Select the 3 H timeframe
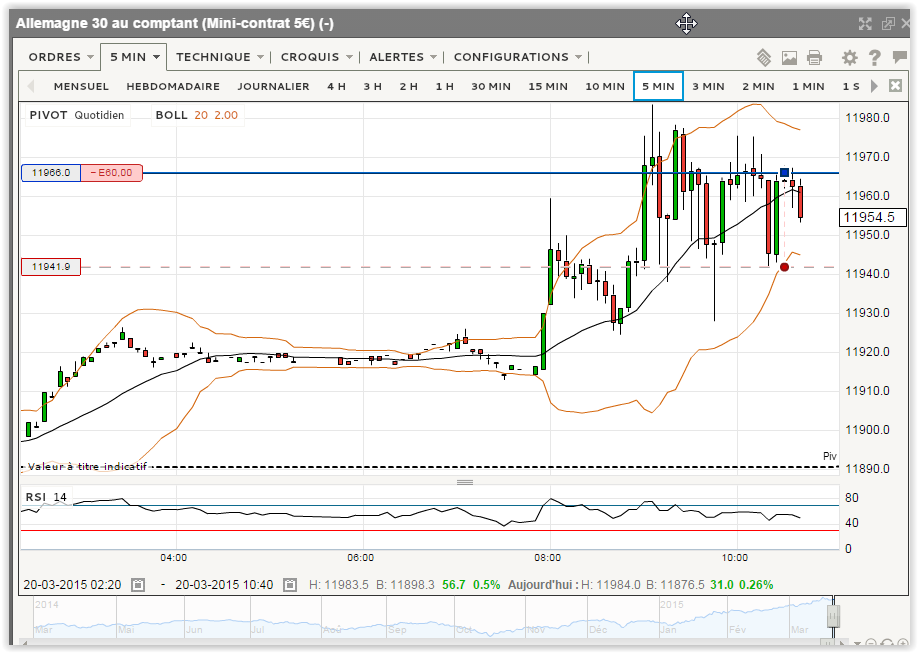This screenshot has height=653, width=918. pos(372,86)
